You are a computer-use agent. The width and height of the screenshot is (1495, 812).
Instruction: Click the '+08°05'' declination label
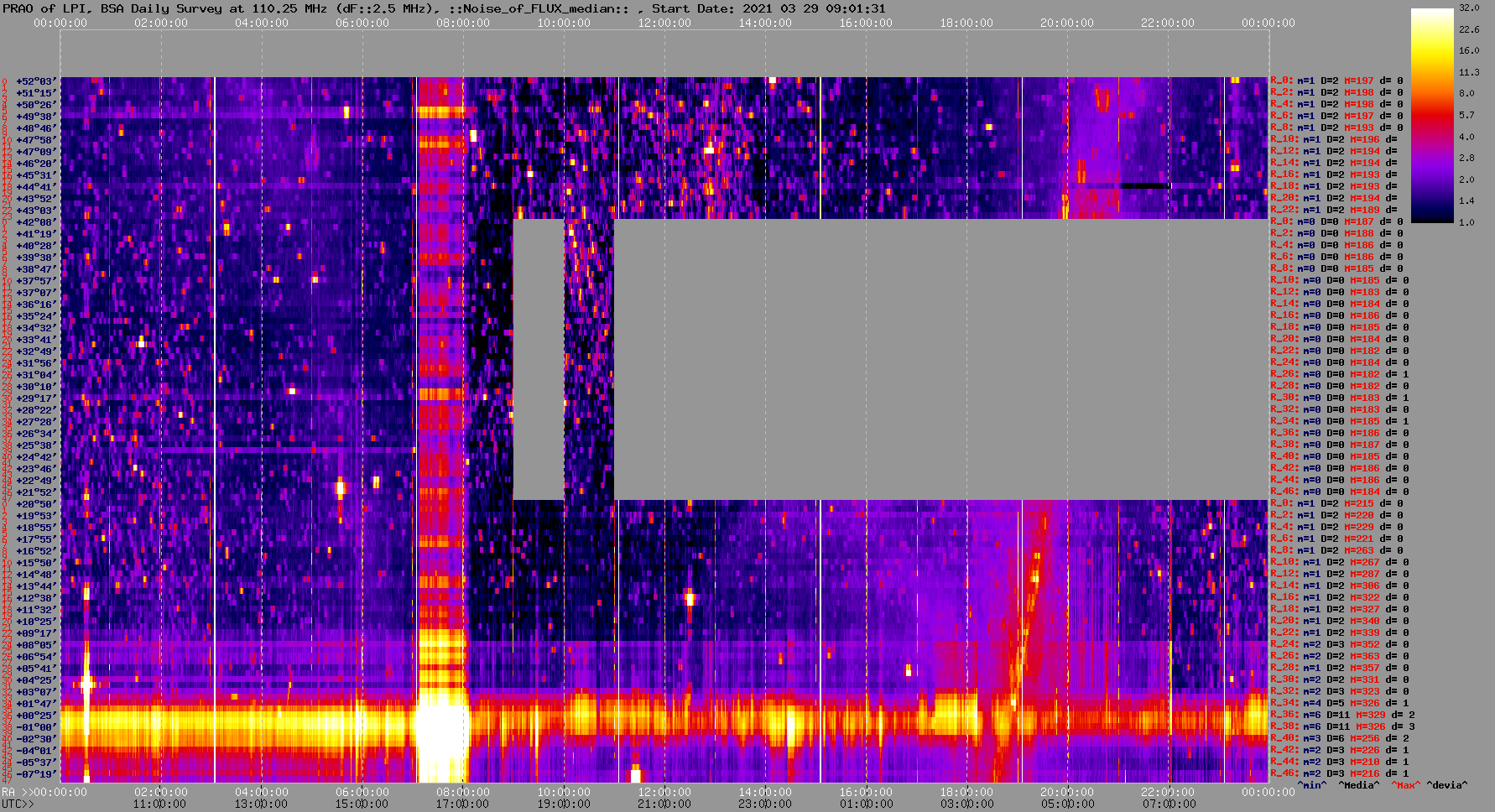tap(36, 645)
